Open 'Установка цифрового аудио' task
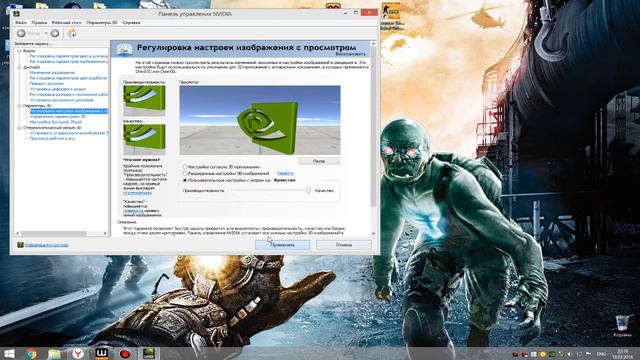 click(58, 89)
